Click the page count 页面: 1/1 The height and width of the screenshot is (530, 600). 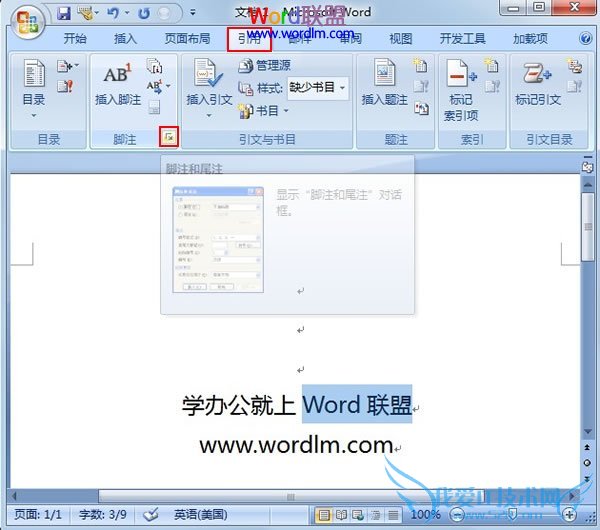coord(38,515)
